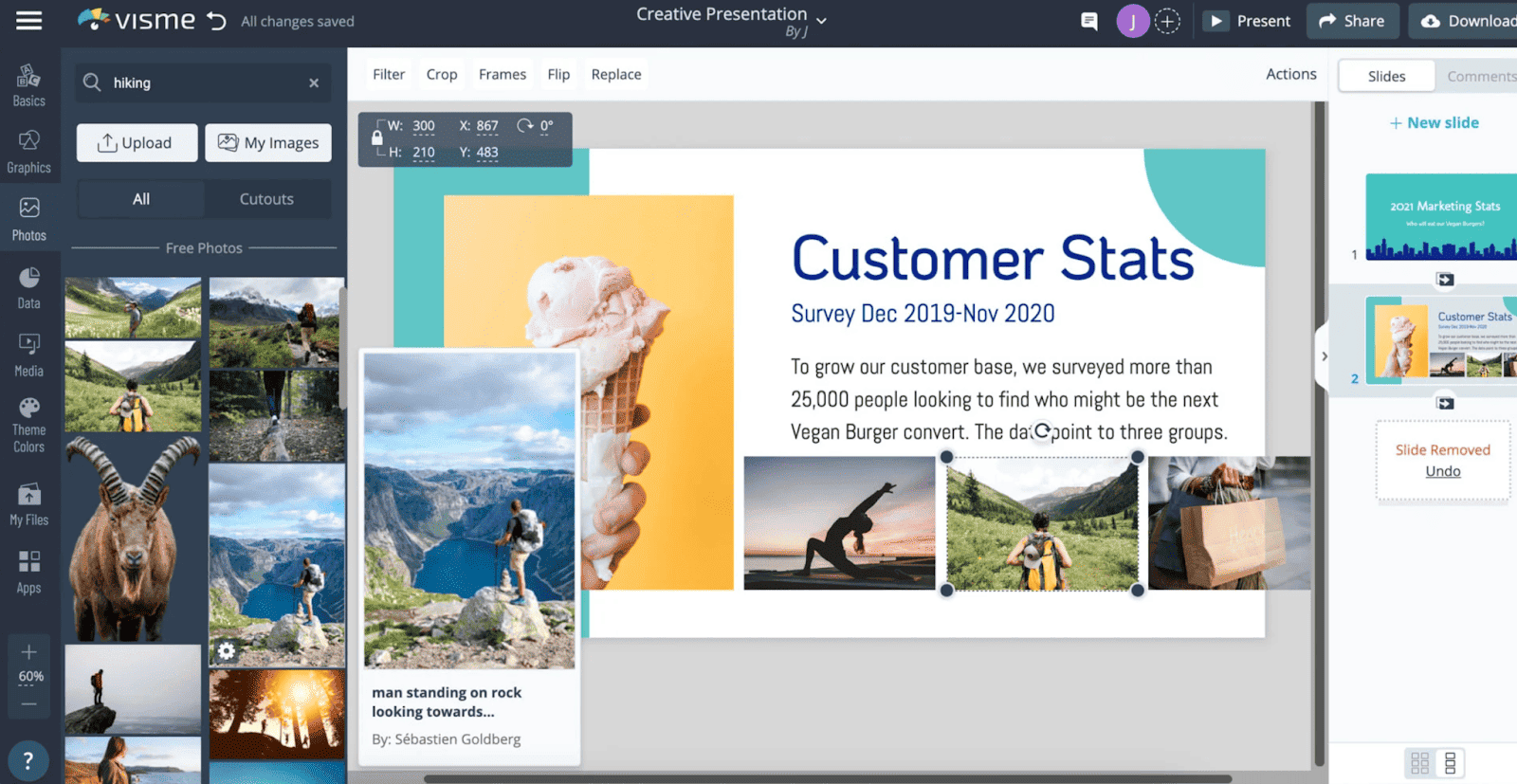1517x784 pixels.
Task: Toggle the aspect ratio lock icon
Action: point(376,138)
